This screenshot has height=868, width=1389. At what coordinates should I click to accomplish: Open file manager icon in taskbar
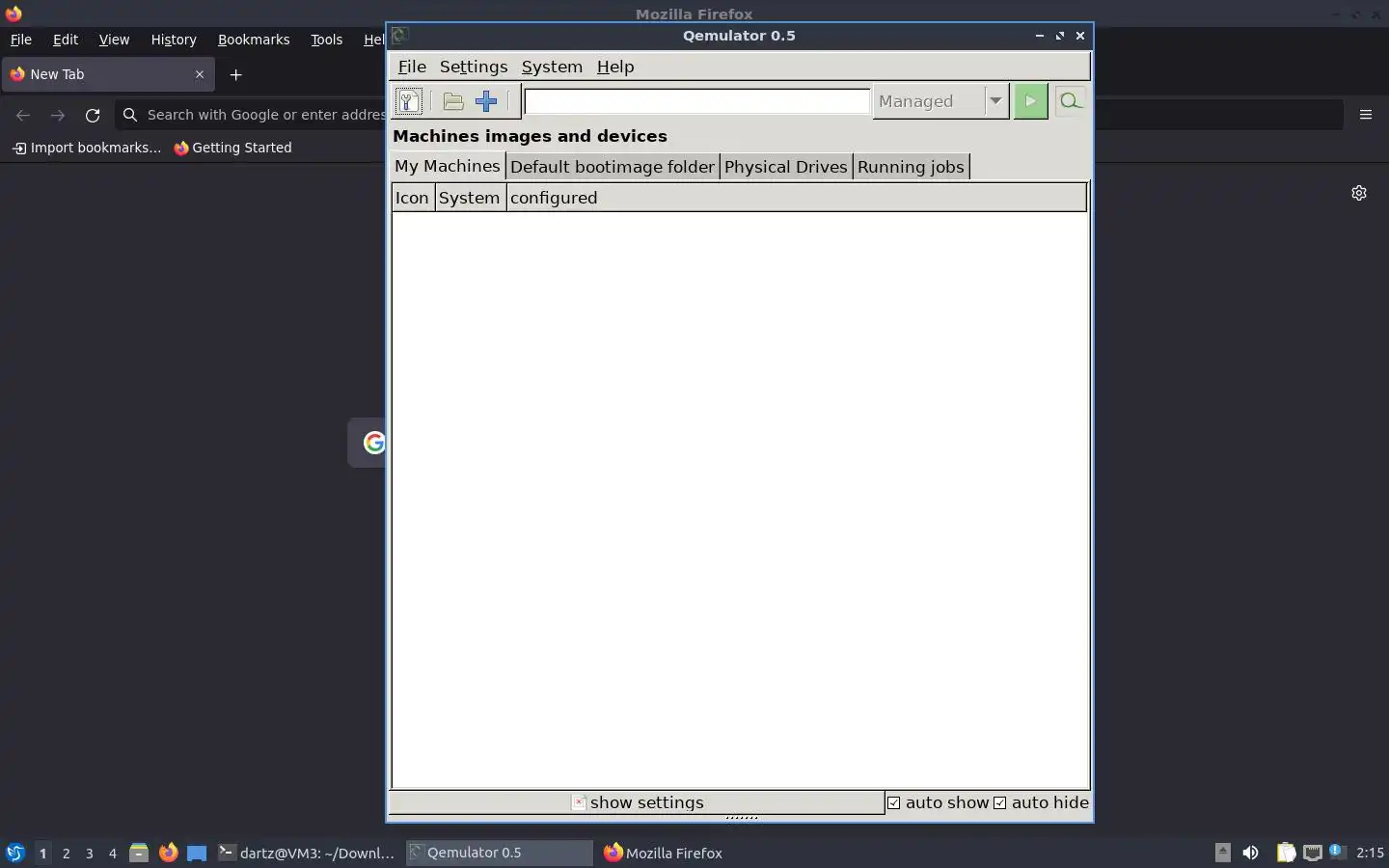[x=139, y=853]
